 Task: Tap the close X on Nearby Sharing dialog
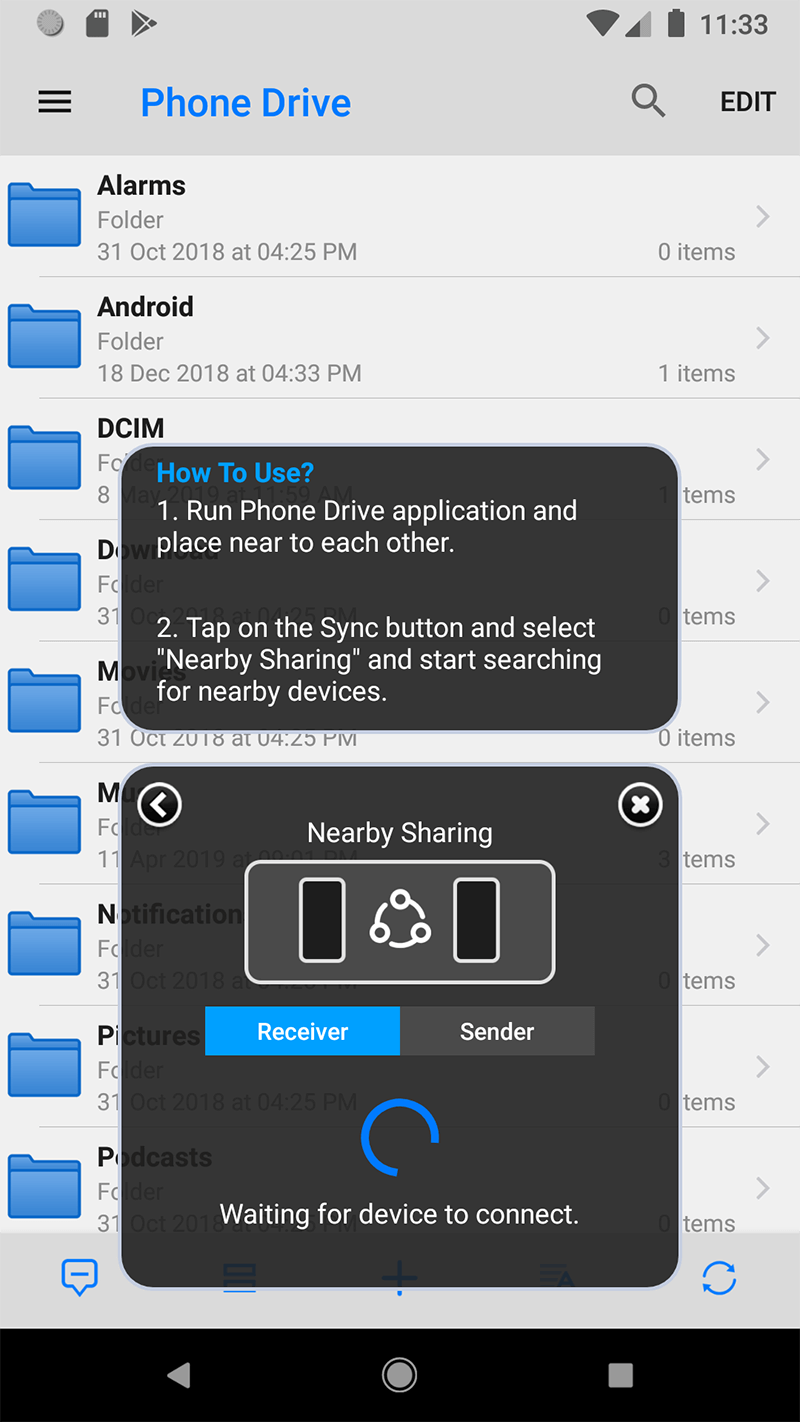[640, 804]
